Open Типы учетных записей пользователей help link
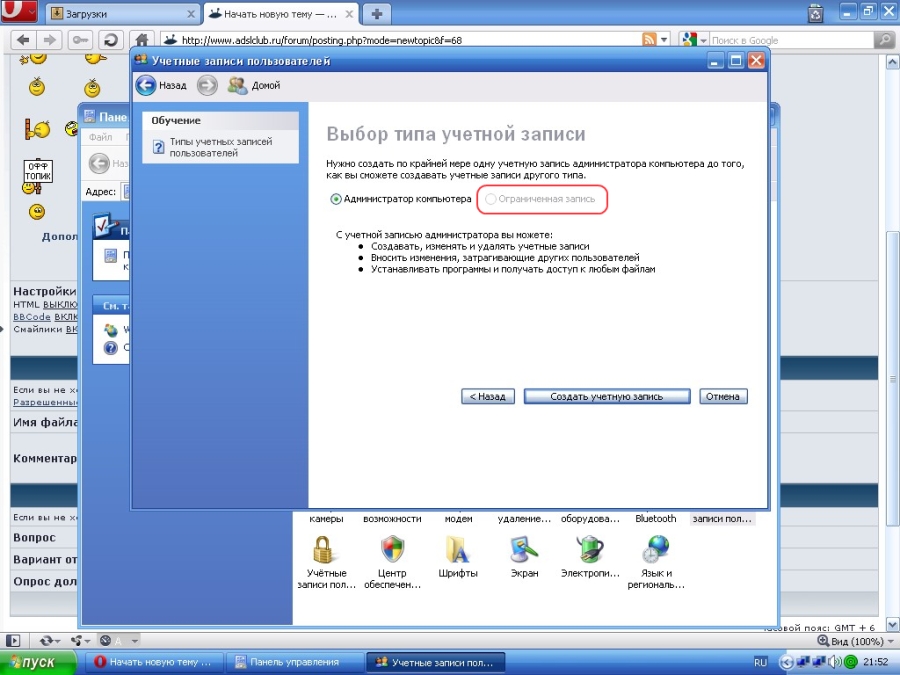 [x=219, y=148]
